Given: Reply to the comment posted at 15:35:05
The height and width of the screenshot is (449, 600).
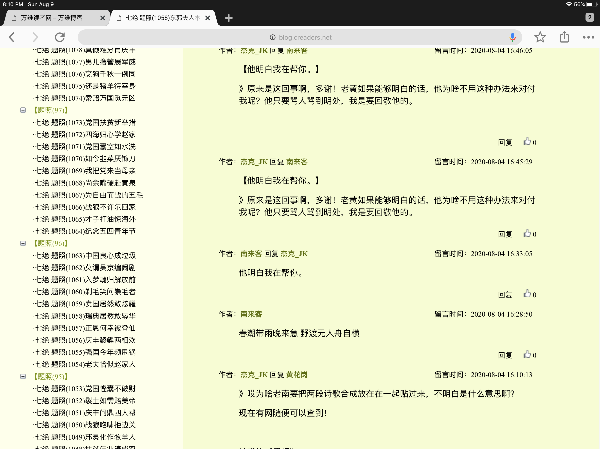Looking at the screenshot, I should [505, 294].
